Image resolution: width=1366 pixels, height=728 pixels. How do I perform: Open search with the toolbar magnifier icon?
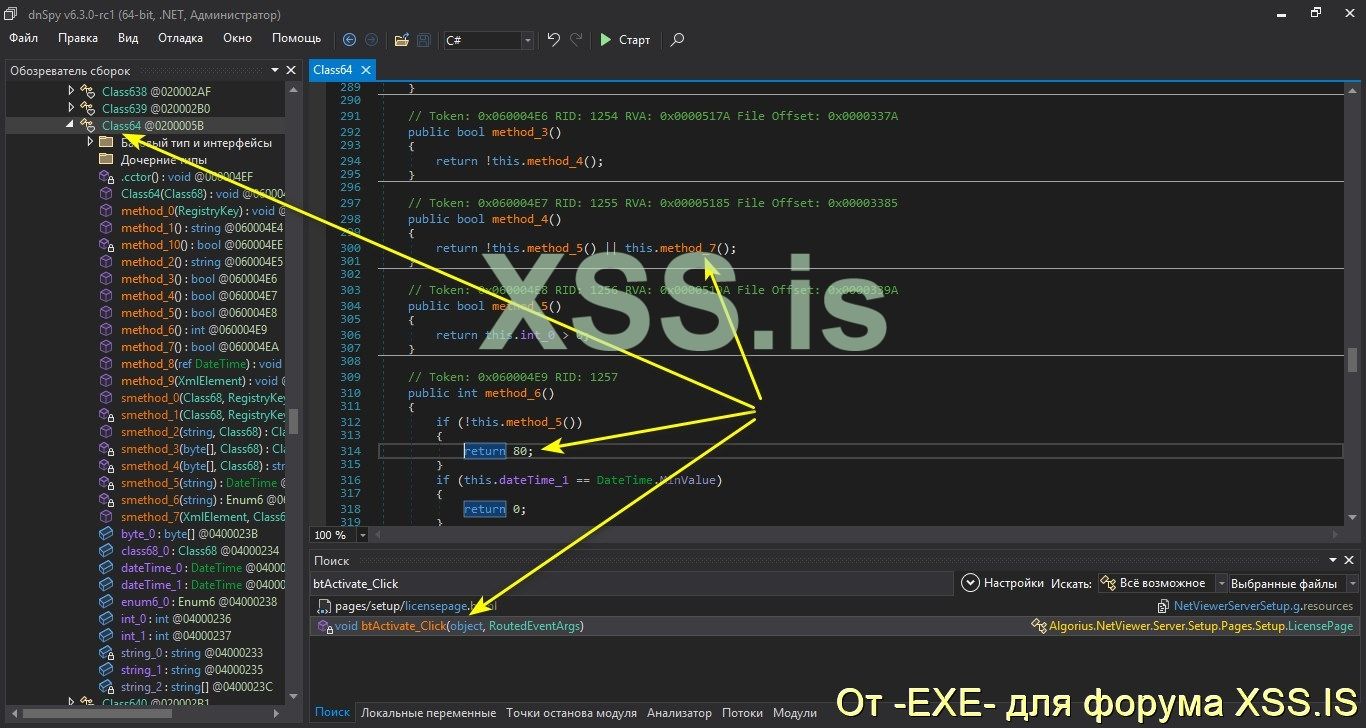pyautogui.click(x=677, y=40)
